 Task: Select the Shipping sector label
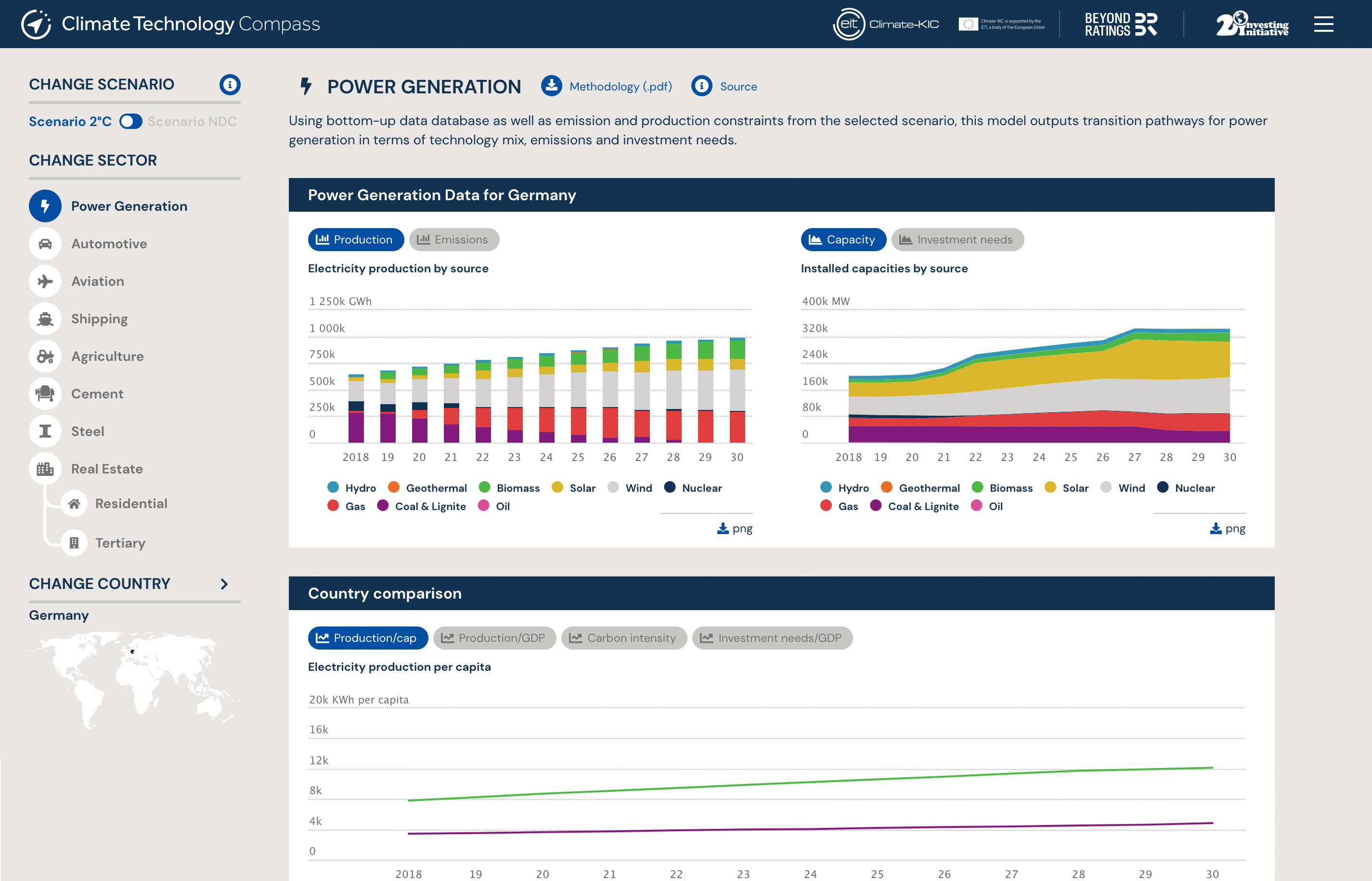100,319
